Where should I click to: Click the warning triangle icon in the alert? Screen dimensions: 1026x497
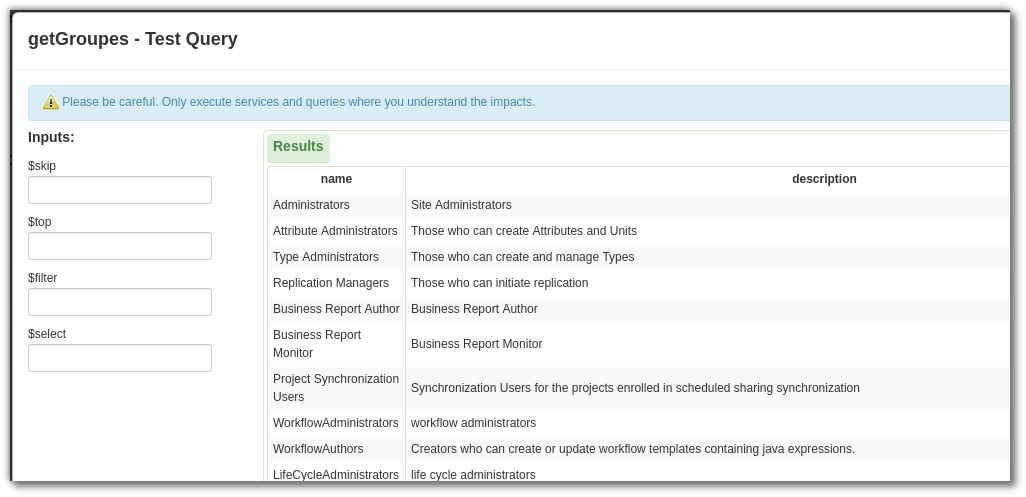51,103
